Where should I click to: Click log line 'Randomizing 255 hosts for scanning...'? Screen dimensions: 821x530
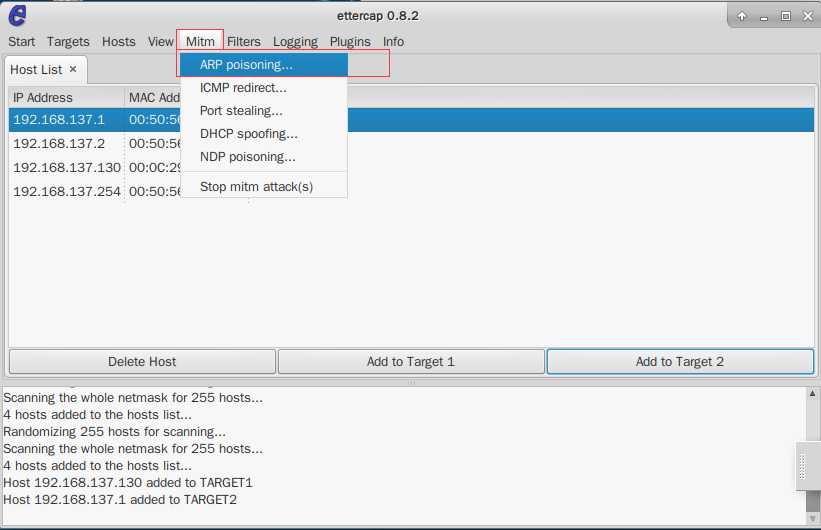tap(115, 432)
